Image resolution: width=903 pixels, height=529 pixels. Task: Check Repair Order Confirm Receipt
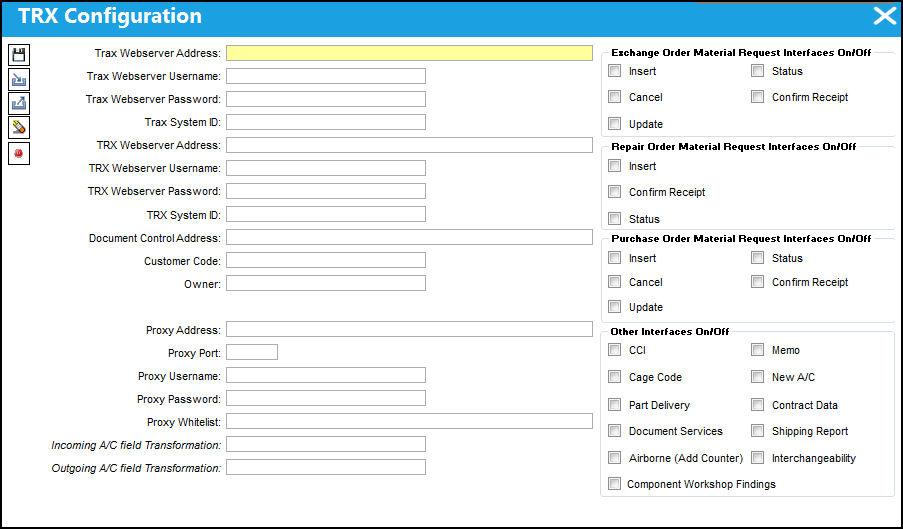[x=615, y=192]
